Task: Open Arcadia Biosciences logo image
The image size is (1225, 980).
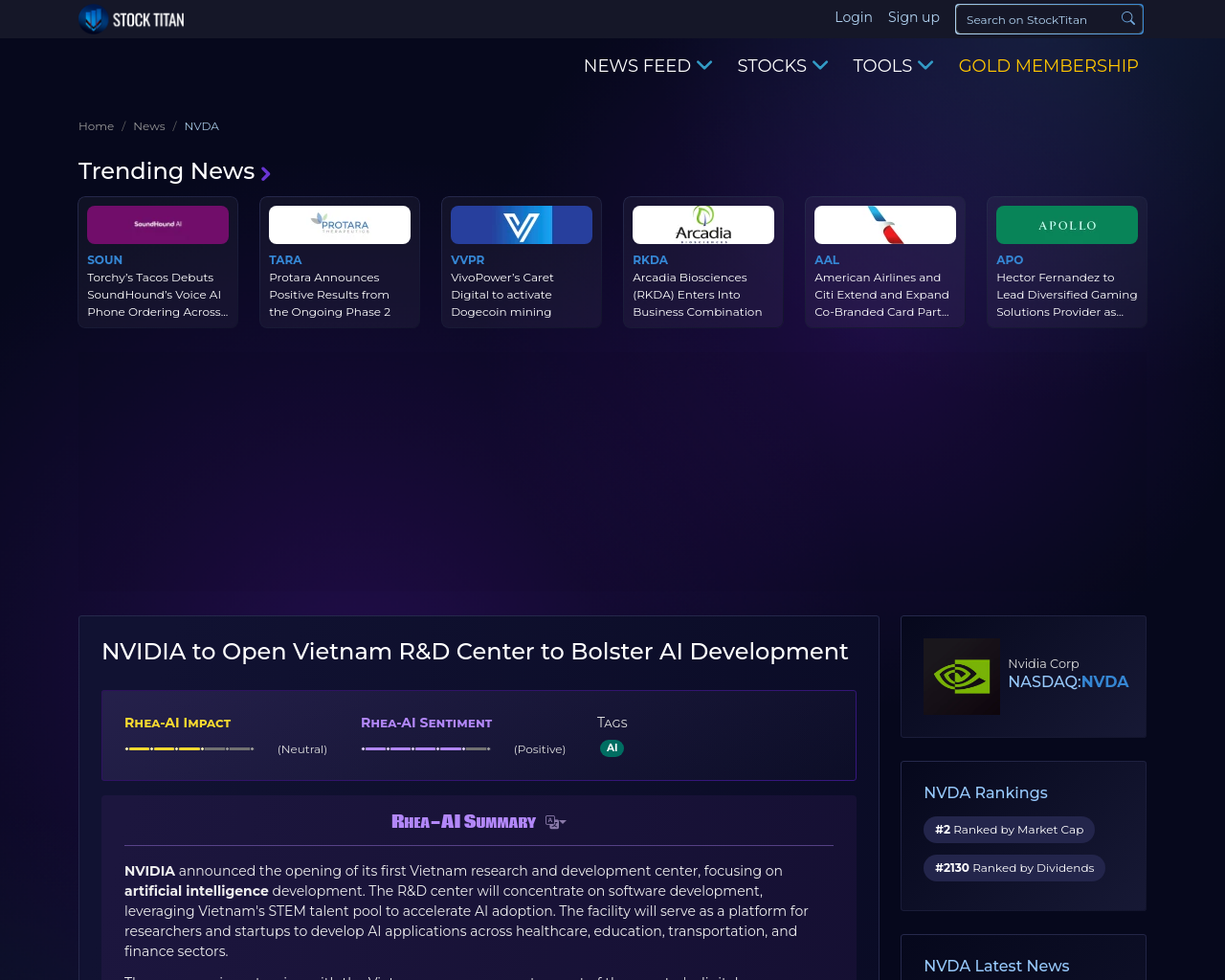Action: (x=703, y=225)
